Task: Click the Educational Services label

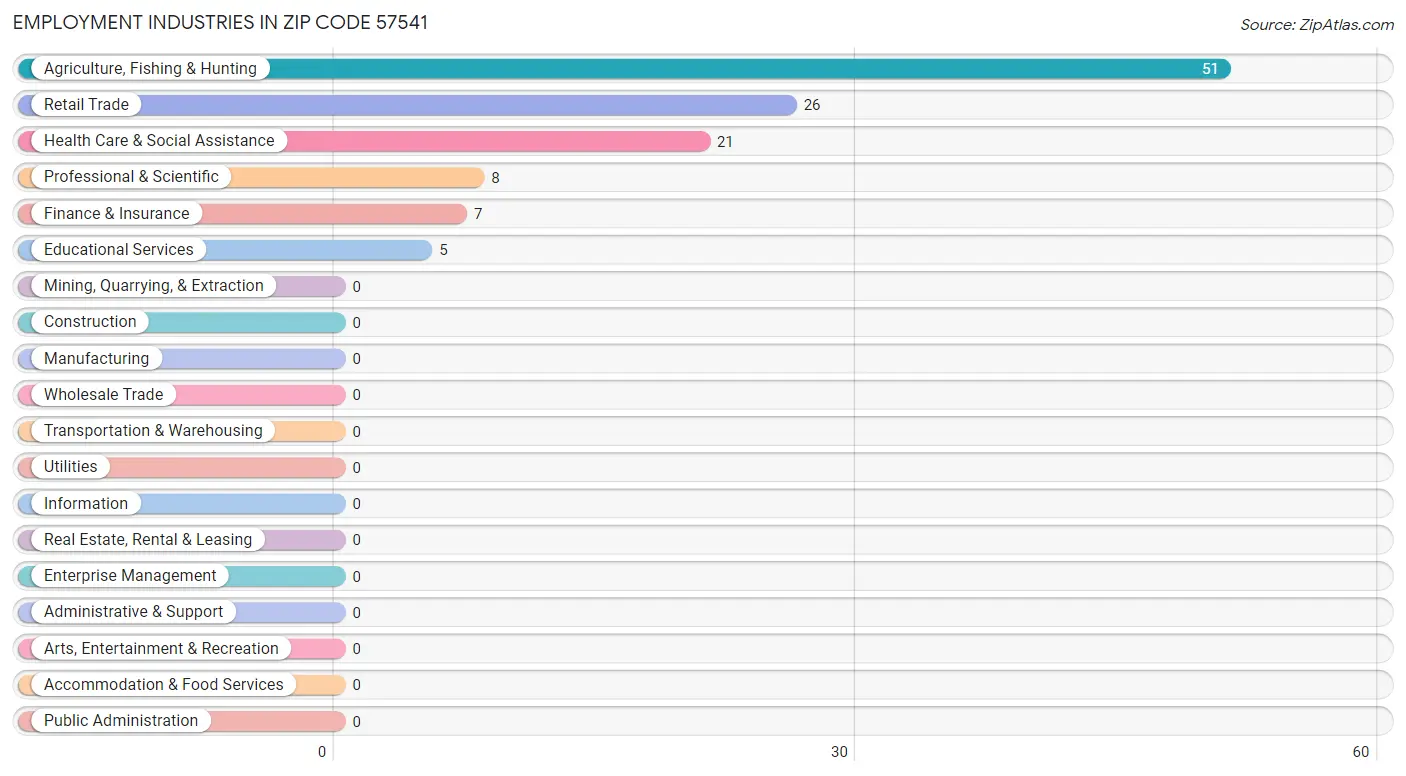Action: click(118, 249)
